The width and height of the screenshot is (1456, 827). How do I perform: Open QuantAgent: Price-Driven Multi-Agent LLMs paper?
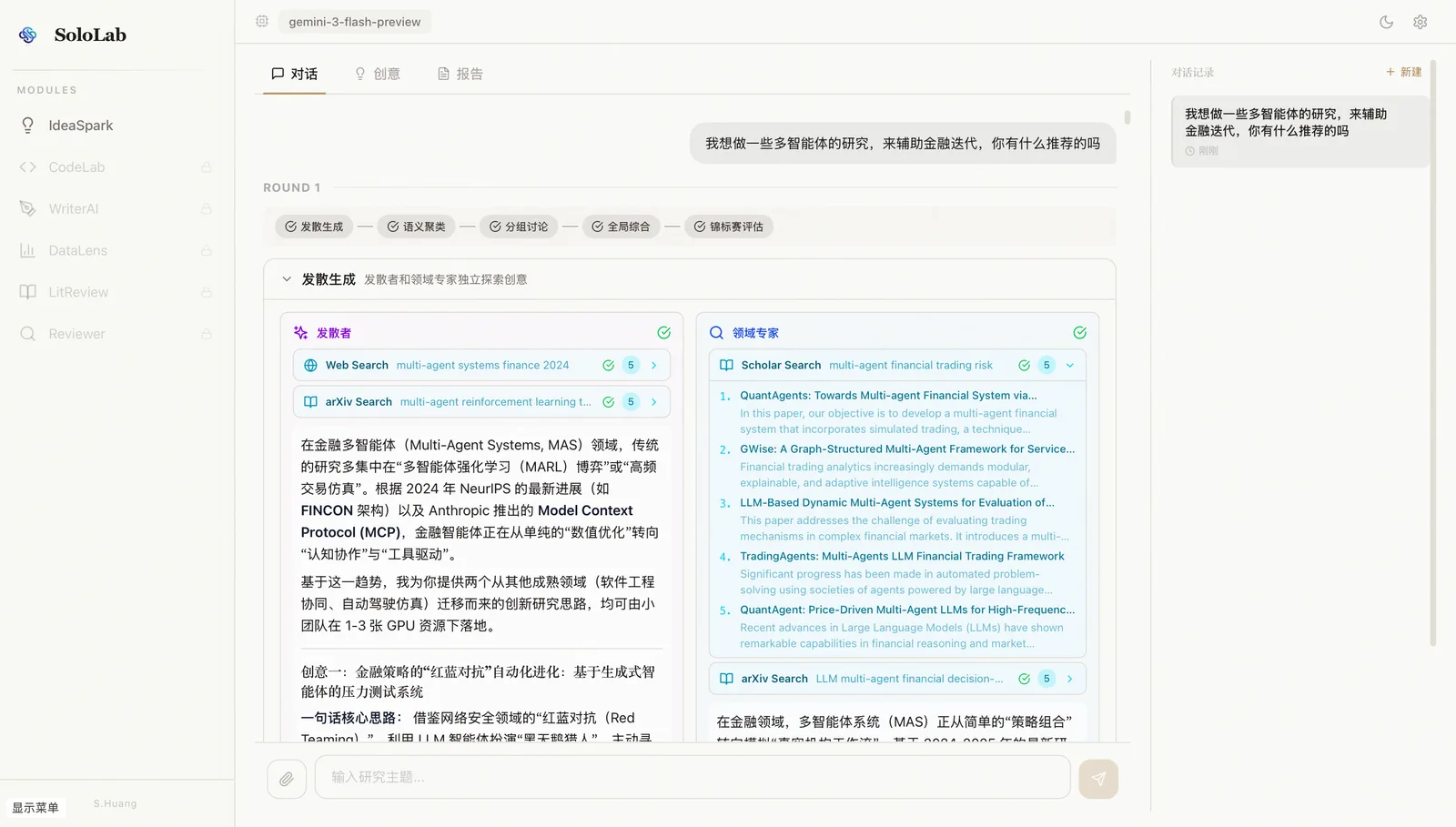(x=907, y=610)
